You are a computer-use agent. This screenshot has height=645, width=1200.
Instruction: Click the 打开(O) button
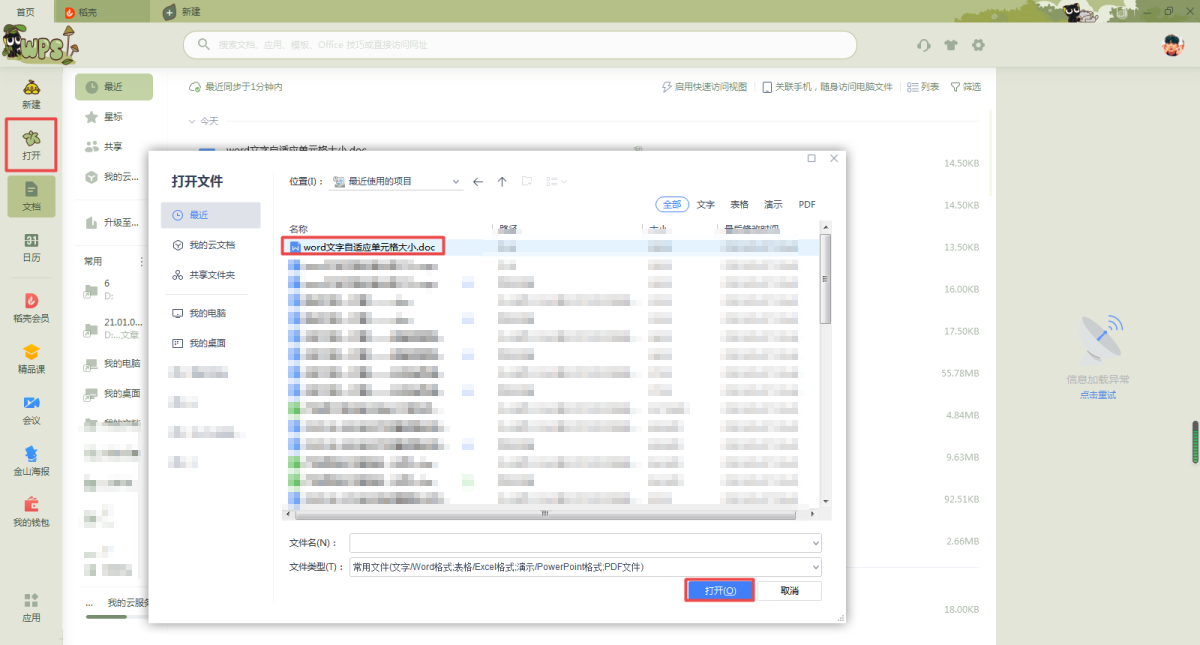tap(720, 591)
